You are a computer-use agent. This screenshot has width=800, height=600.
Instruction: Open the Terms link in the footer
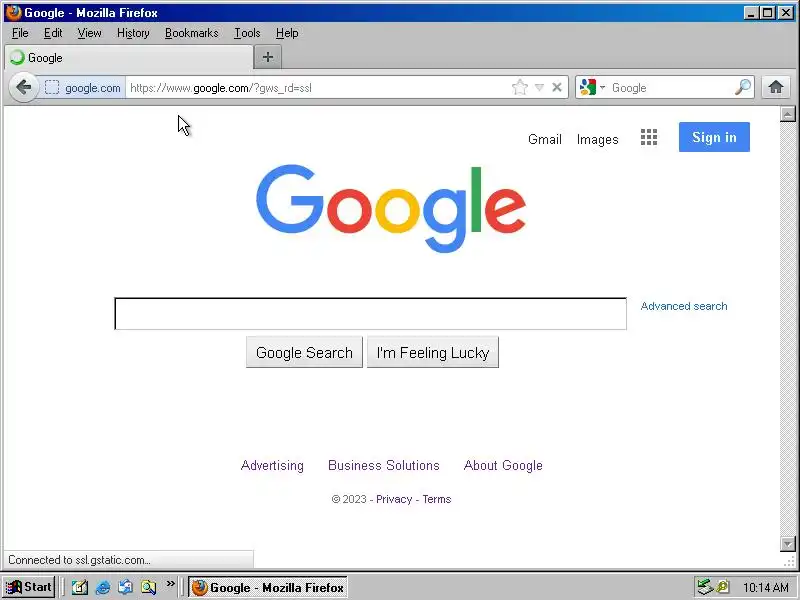[x=437, y=499]
